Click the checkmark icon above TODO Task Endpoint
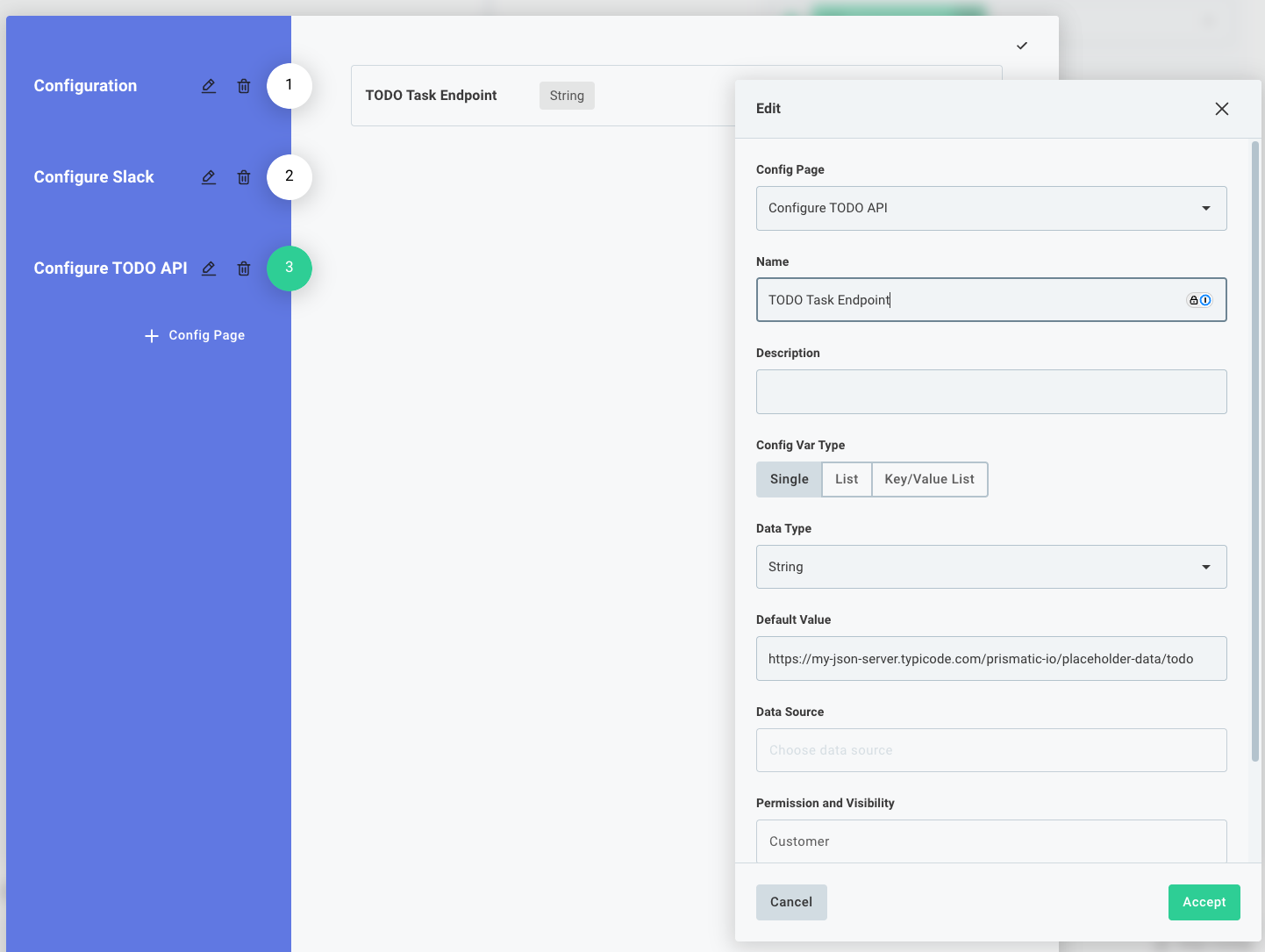Viewport: 1265px width, 952px height. click(x=1021, y=45)
